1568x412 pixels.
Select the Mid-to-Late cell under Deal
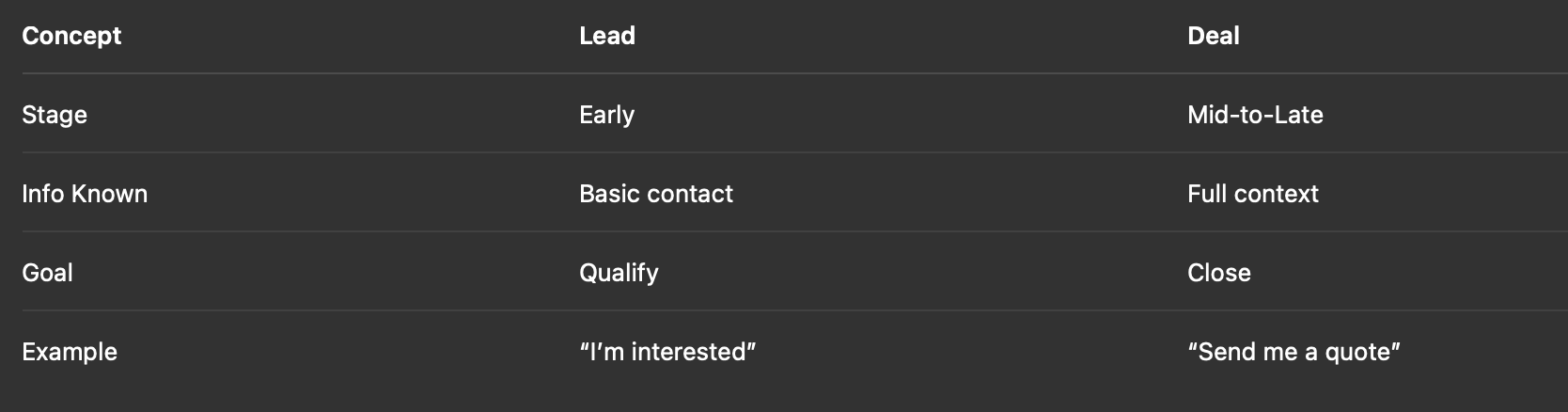1255,115
